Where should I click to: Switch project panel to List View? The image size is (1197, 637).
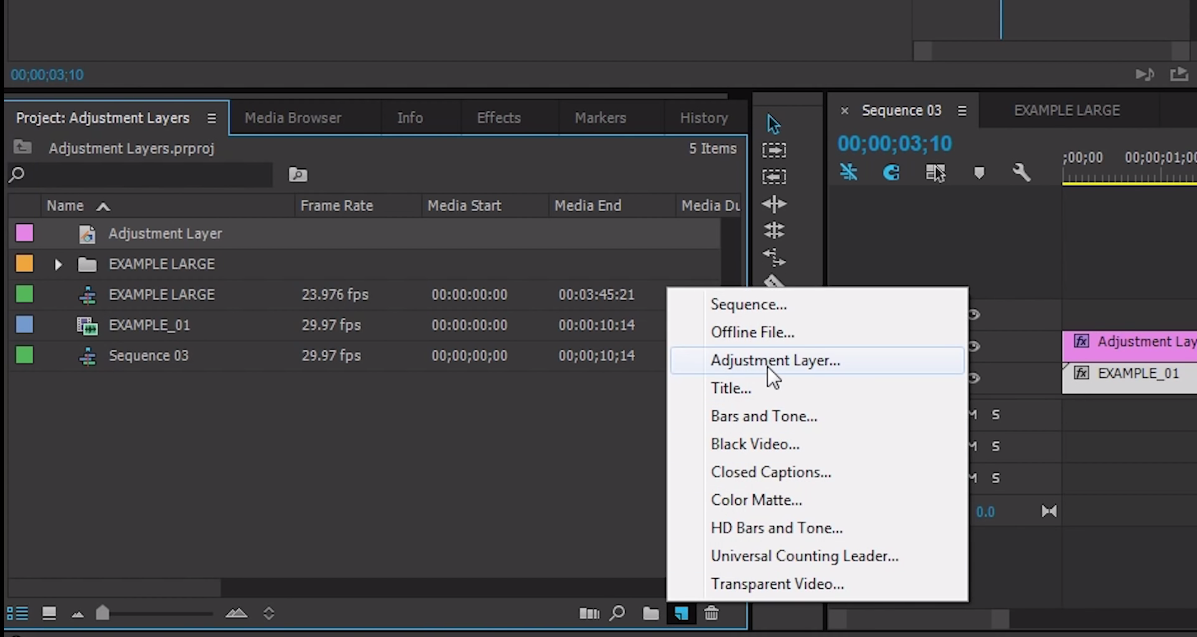click(x=17, y=613)
